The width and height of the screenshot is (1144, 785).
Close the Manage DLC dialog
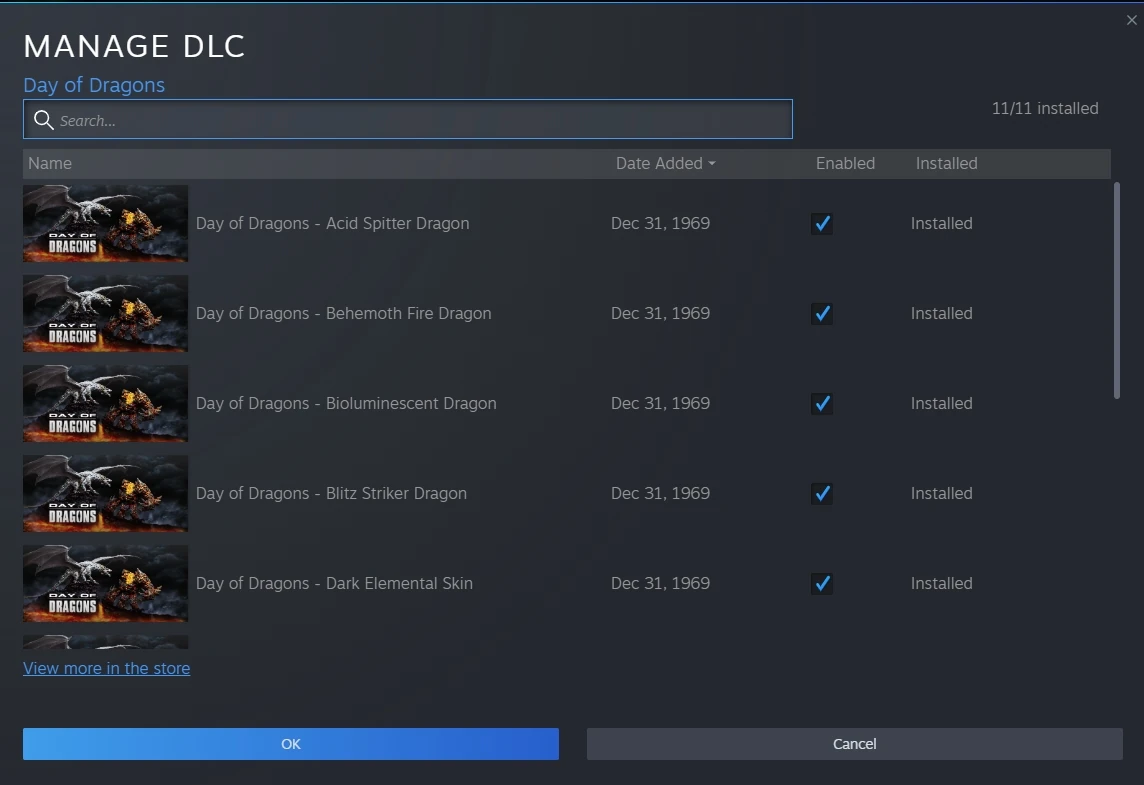click(1132, 20)
